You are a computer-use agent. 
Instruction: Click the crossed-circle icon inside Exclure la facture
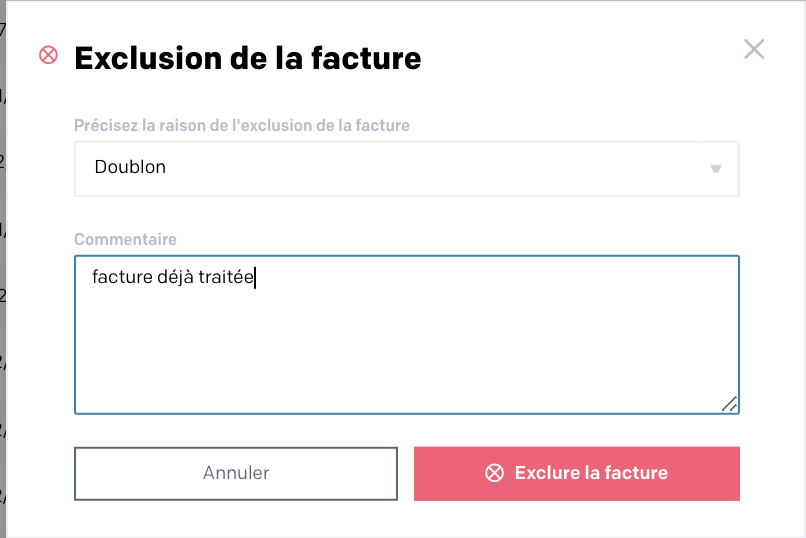coord(494,473)
